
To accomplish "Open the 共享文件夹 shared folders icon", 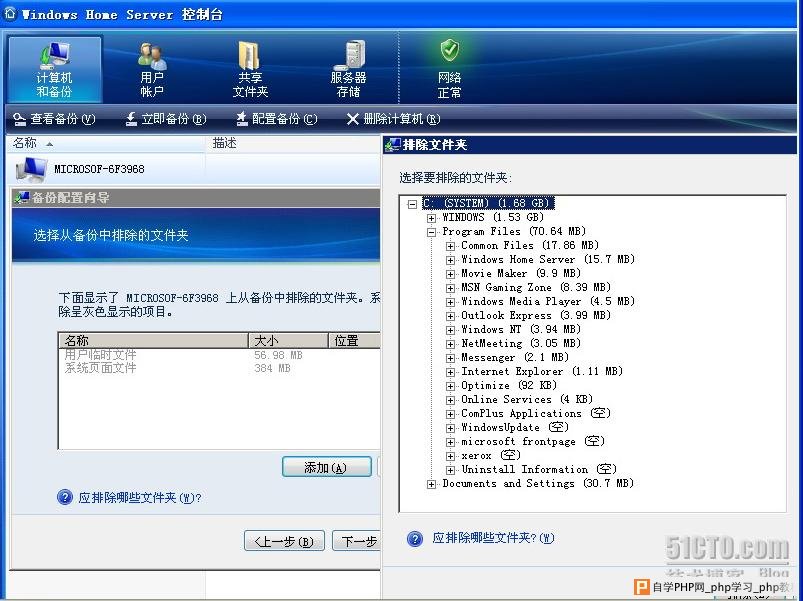I will point(249,55).
